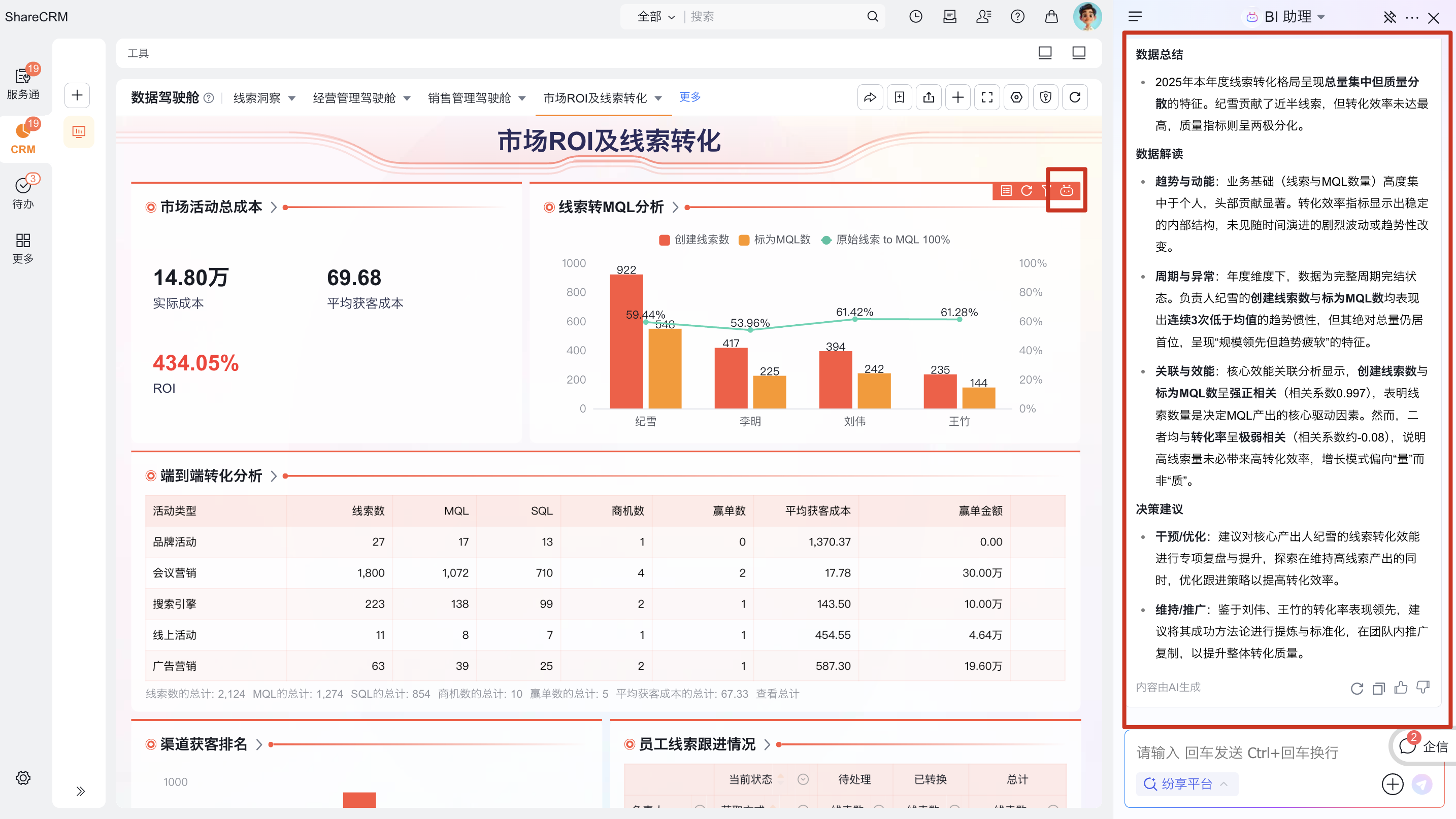
Task: Click the add bookmark icon in the toolbar
Action: pos(899,98)
